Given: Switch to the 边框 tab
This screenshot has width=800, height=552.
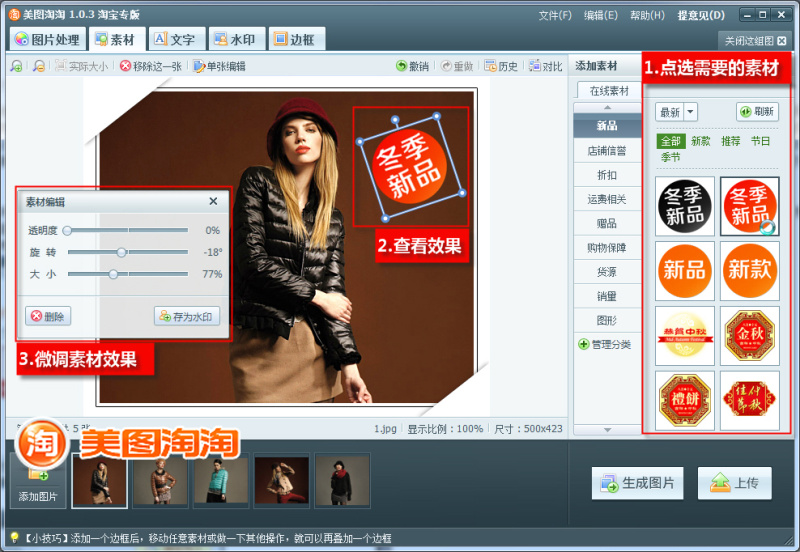Looking at the screenshot, I should pyautogui.click(x=295, y=39).
